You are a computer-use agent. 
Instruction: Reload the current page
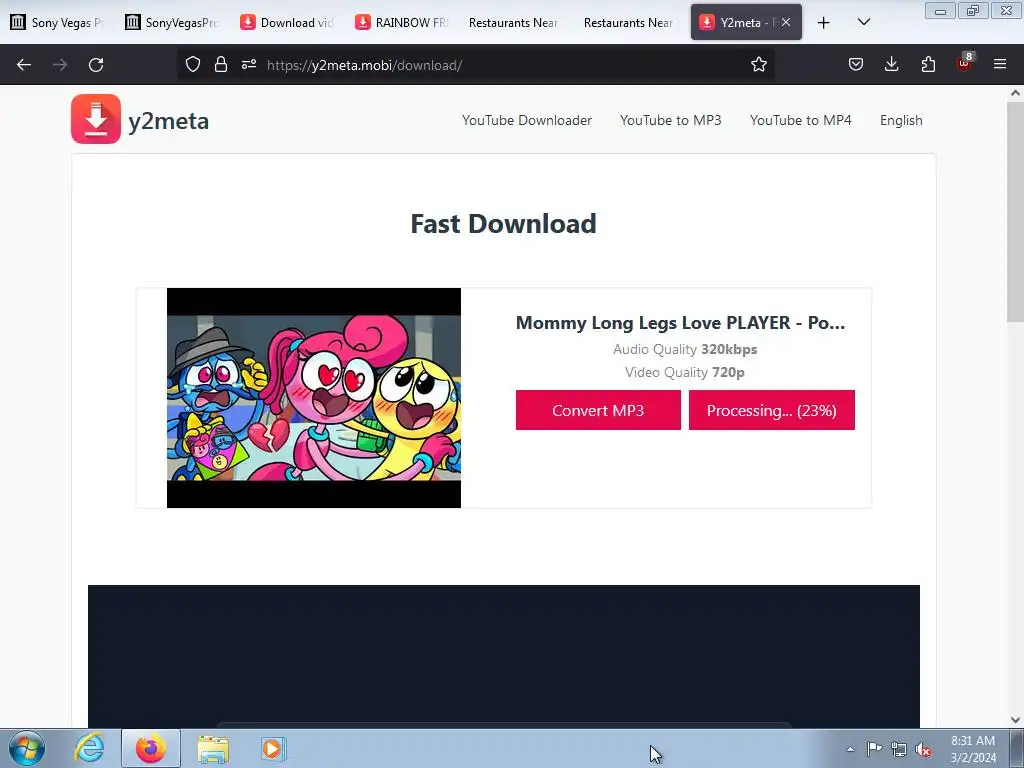click(96, 65)
